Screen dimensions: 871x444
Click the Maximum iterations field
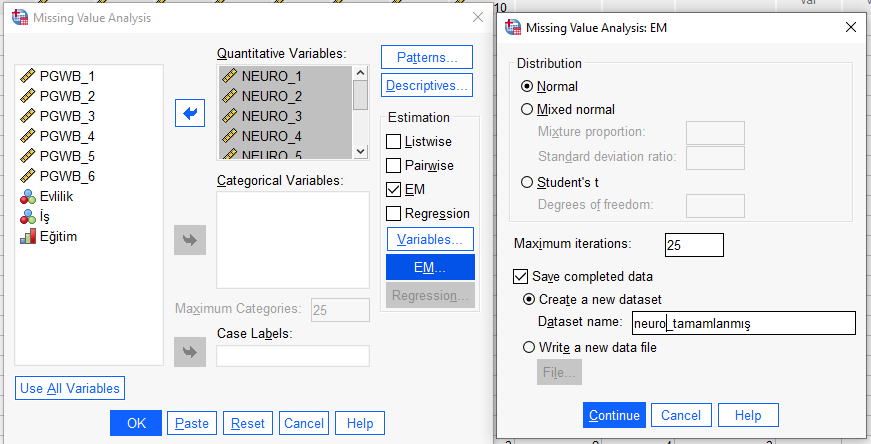[694, 245]
